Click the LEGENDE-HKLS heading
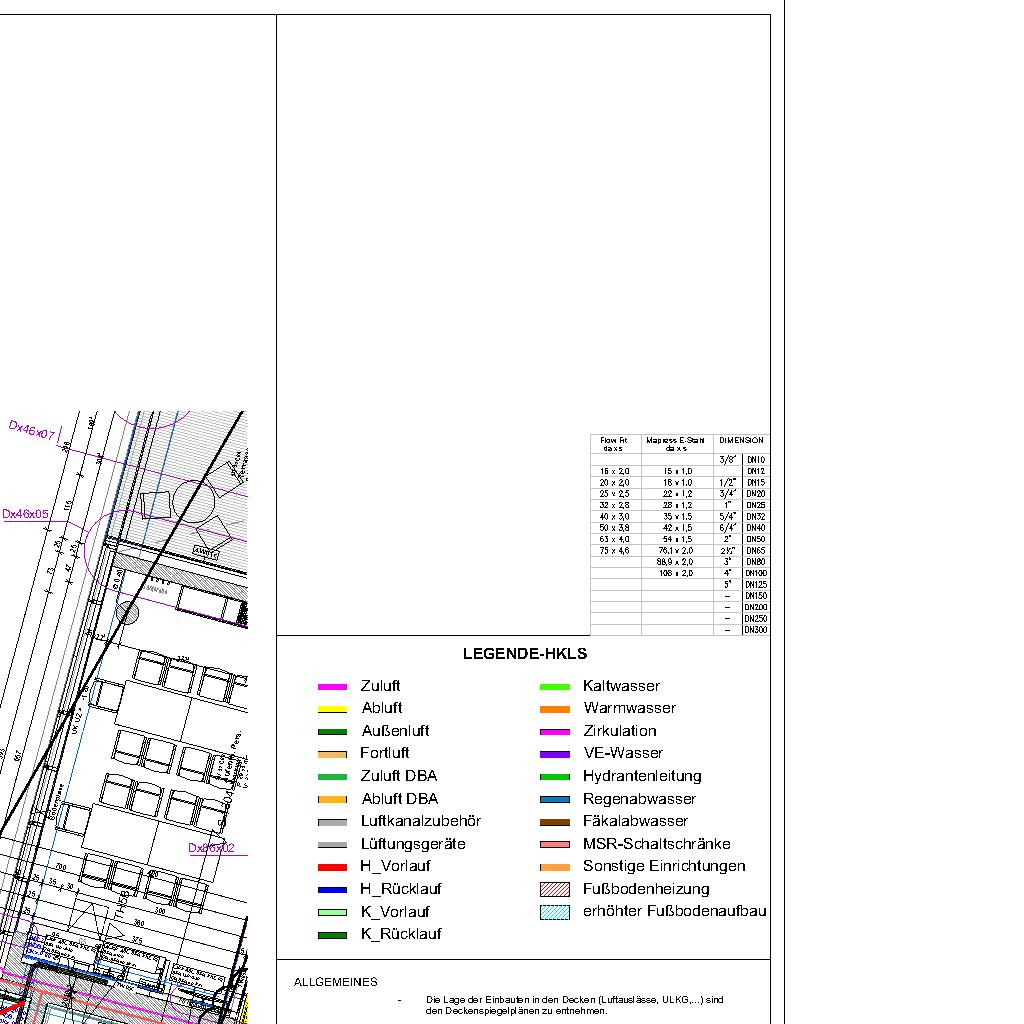 (x=524, y=654)
